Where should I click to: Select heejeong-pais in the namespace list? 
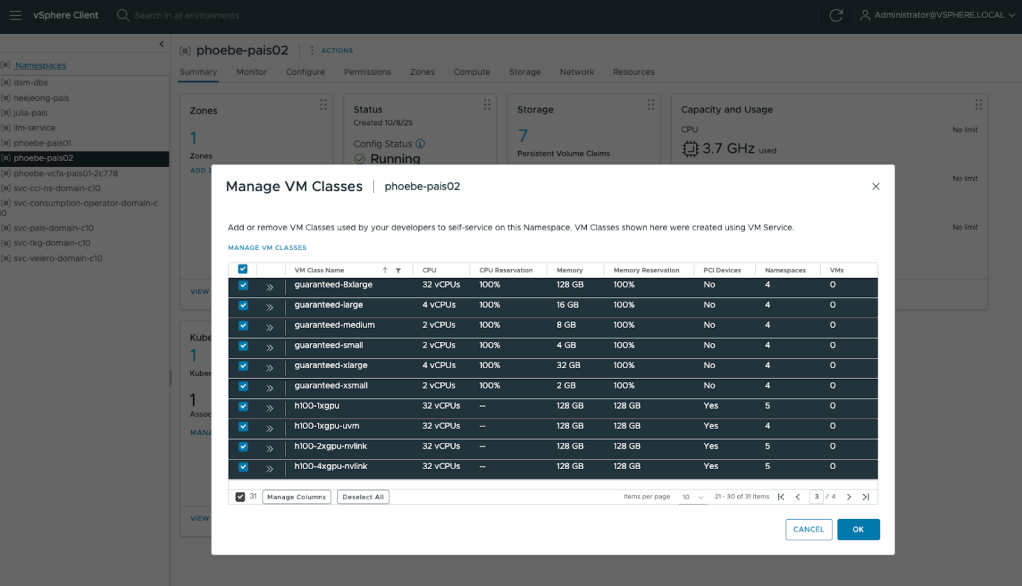pos(41,98)
